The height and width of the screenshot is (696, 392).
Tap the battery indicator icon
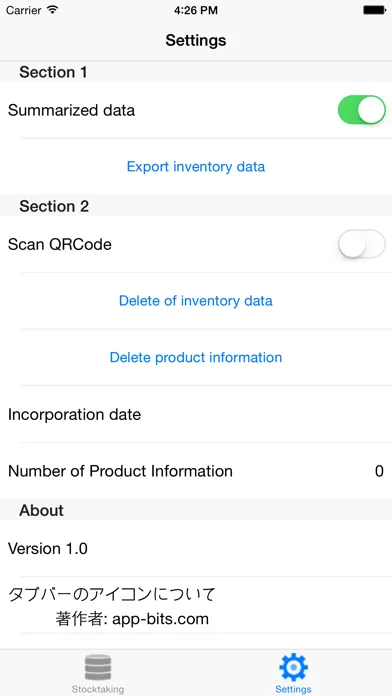[x=375, y=10]
